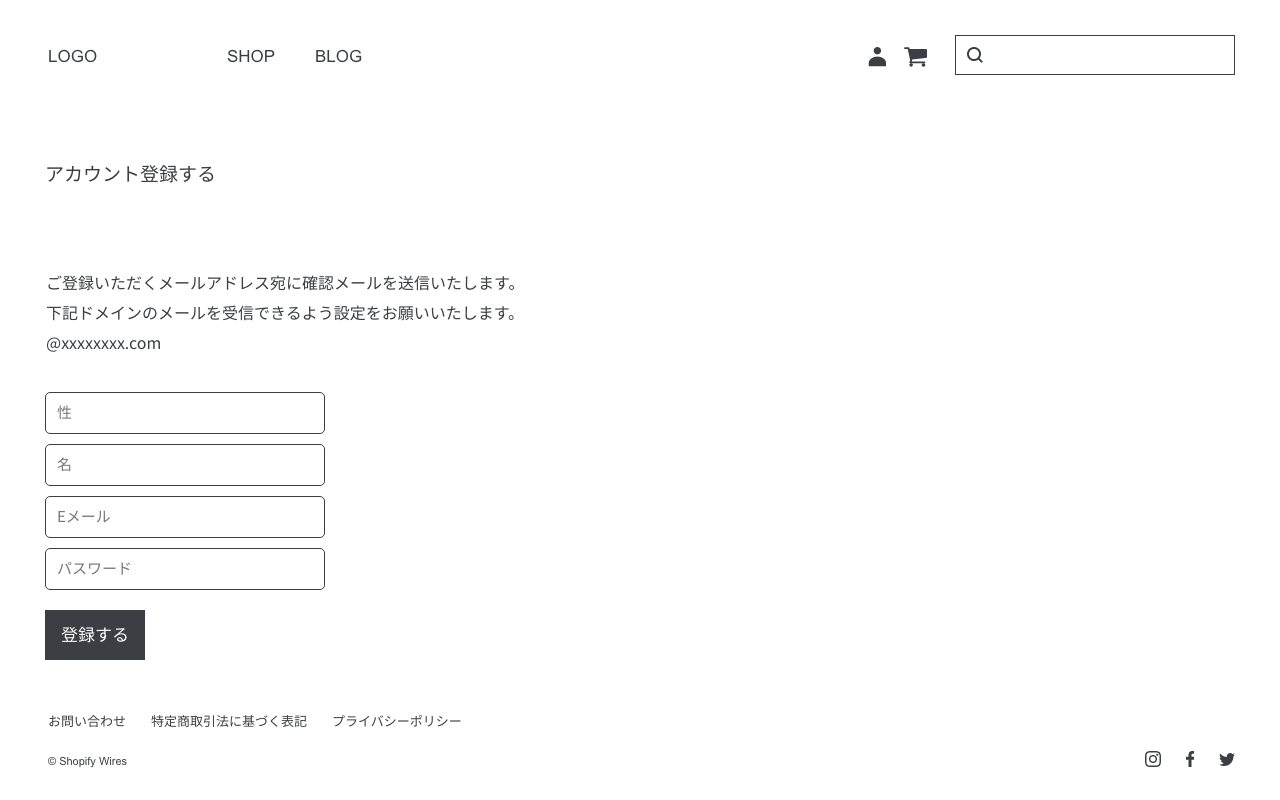Click the © Shopify Wires text

87,761
